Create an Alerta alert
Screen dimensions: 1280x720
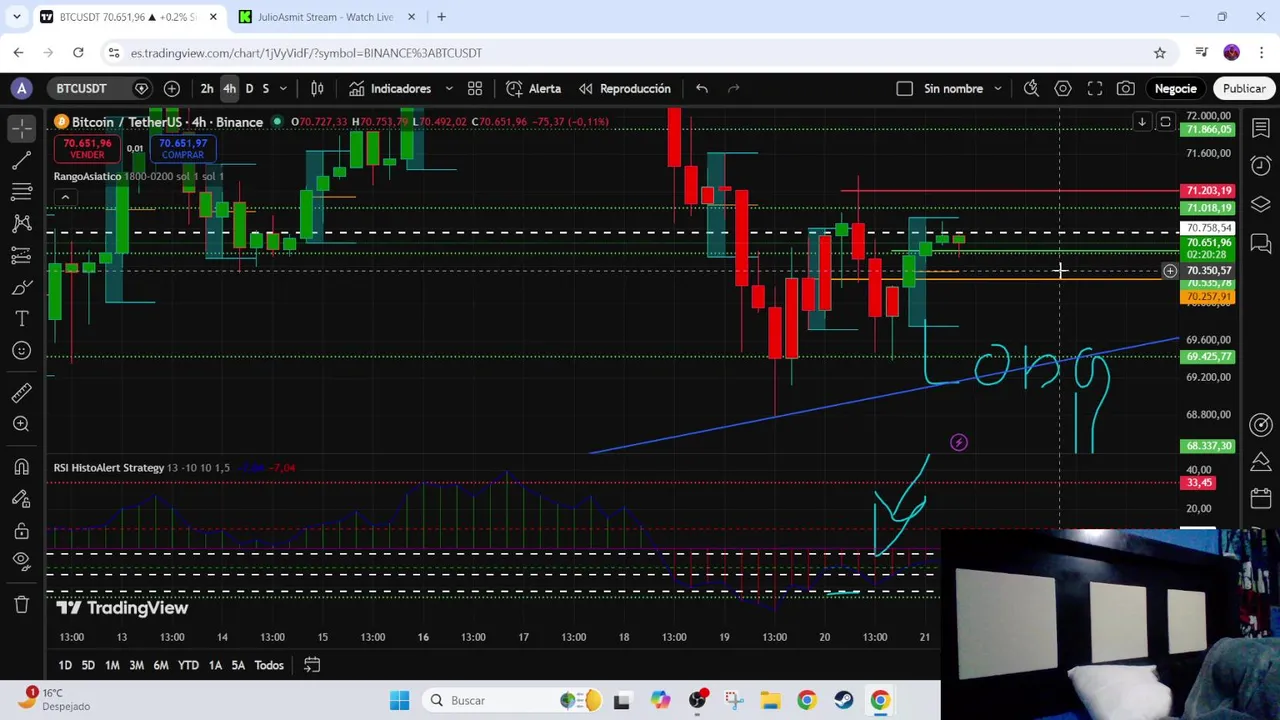(x=534, y=88)
